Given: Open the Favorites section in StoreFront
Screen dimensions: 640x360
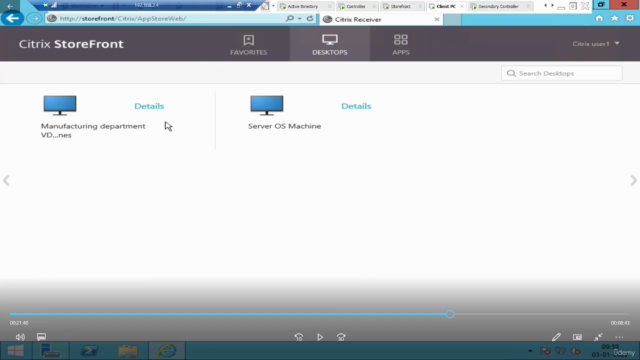Looking at the screenshot, I should 248,44.
